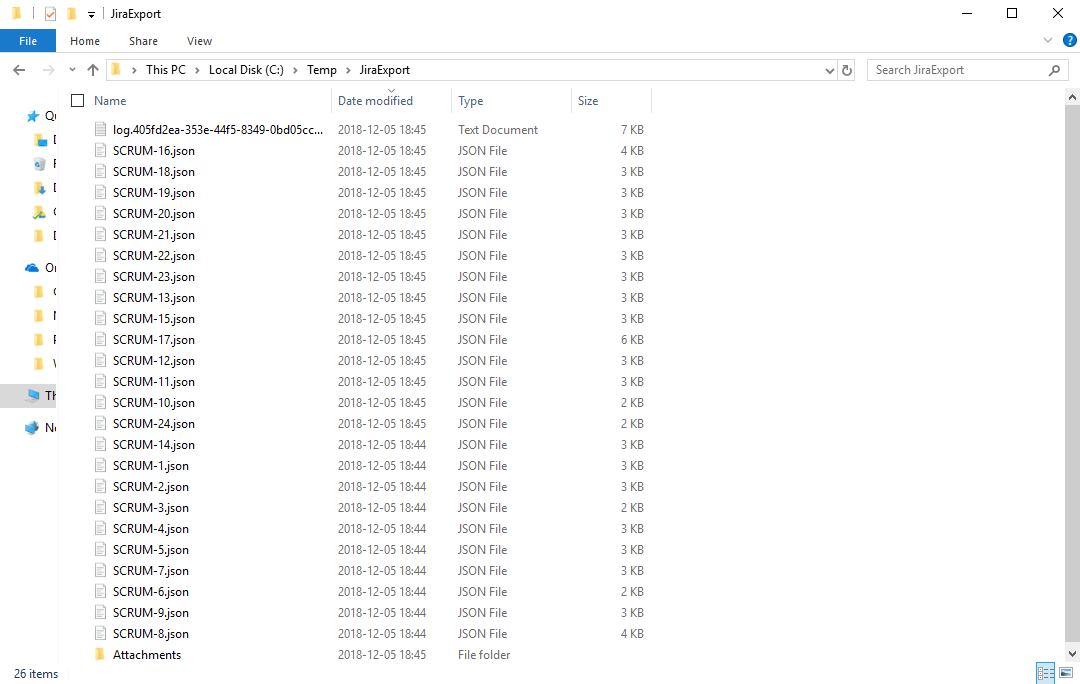Open the Home ribbon tab
1080x684 pixels.
(85, 41)
